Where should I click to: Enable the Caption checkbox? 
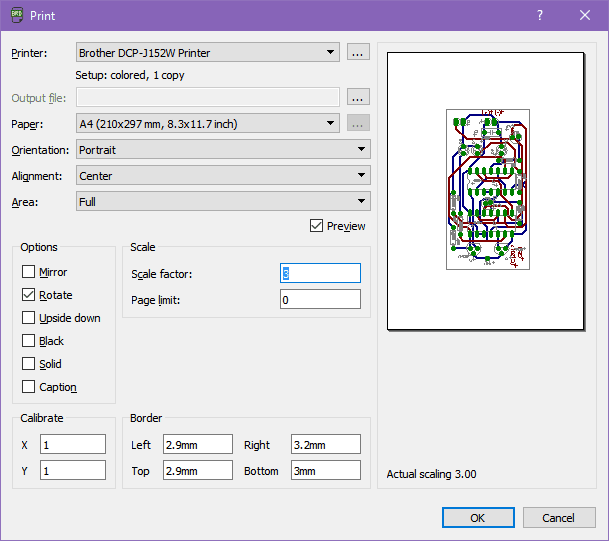click(x=28, y=387)
